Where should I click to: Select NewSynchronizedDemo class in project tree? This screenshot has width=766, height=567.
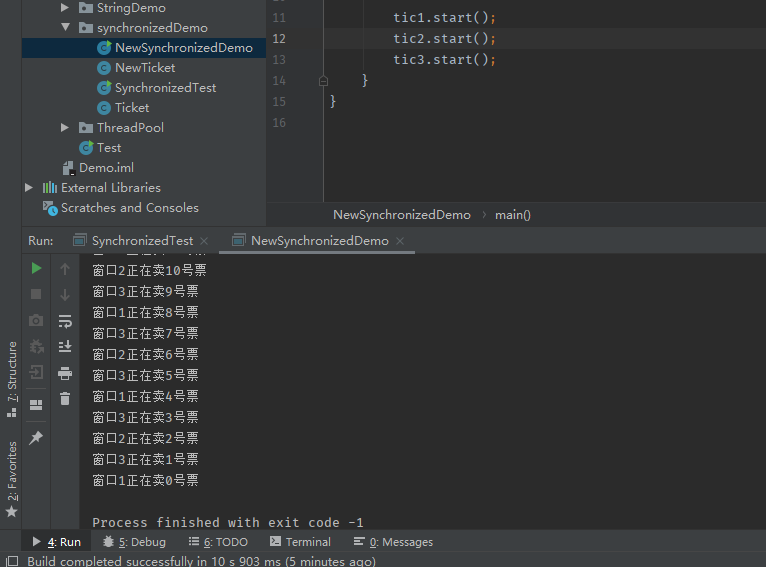[x=184, y=48]
